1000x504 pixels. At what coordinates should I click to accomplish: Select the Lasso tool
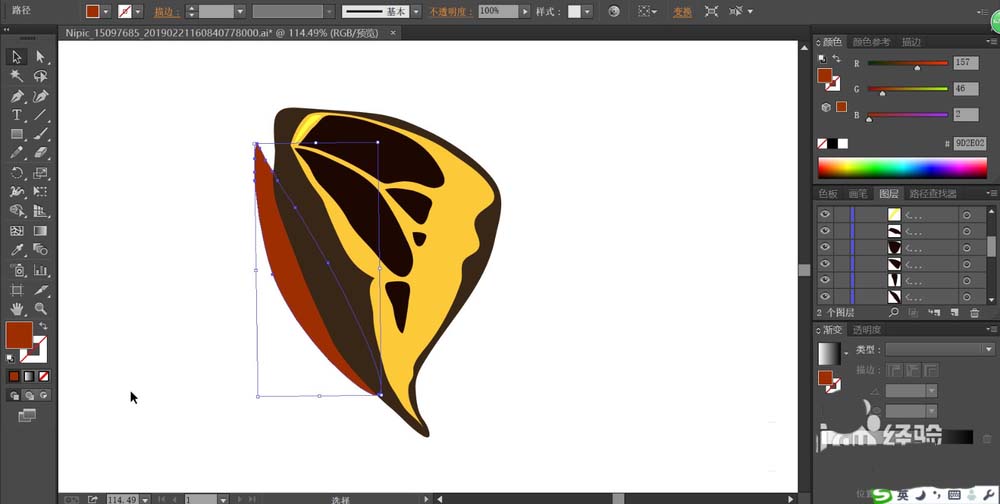coord(40,76)
